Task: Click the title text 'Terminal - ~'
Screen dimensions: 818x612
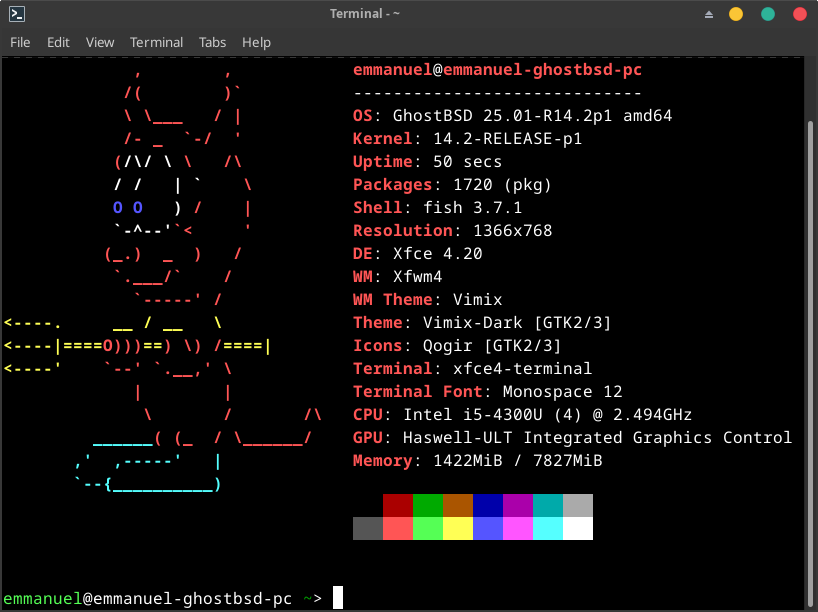Action: (365, 14)
